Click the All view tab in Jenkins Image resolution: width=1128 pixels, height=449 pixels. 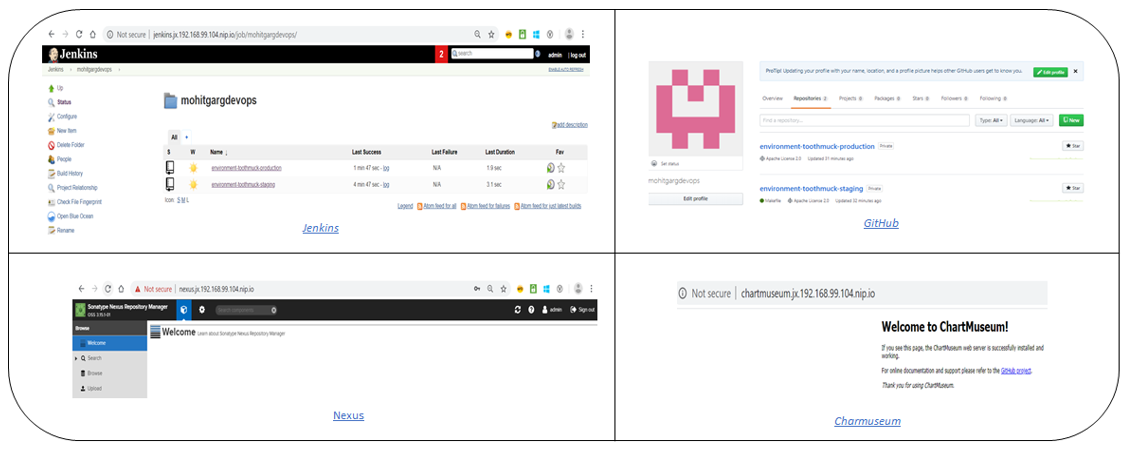(173, 137)
